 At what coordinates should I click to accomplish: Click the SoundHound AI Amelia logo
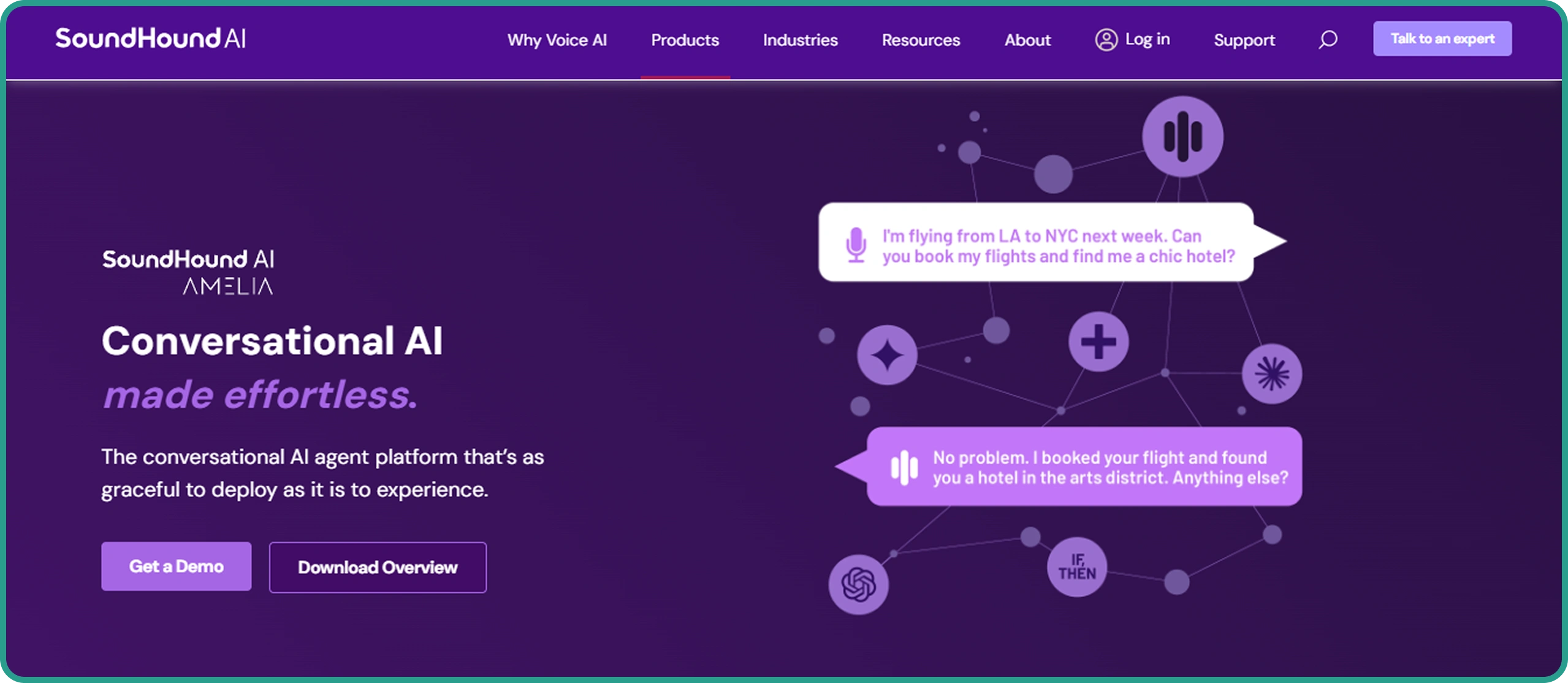(x=188, y=272)
